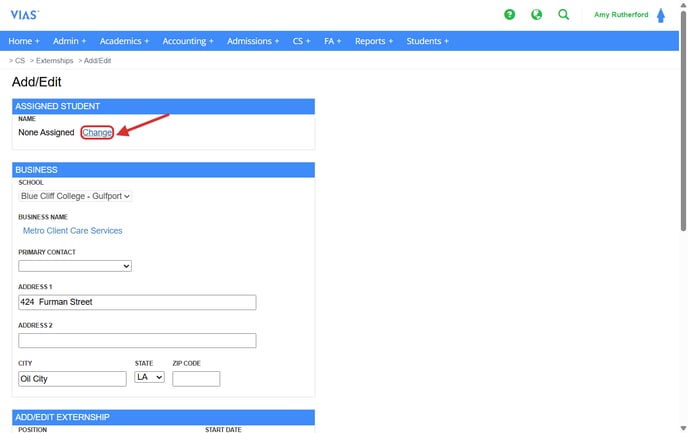Image resolution: width=688 pixels, height=433 pixels.
Task: Expand the Primary Contact dropdown
Action: [75, 266]
